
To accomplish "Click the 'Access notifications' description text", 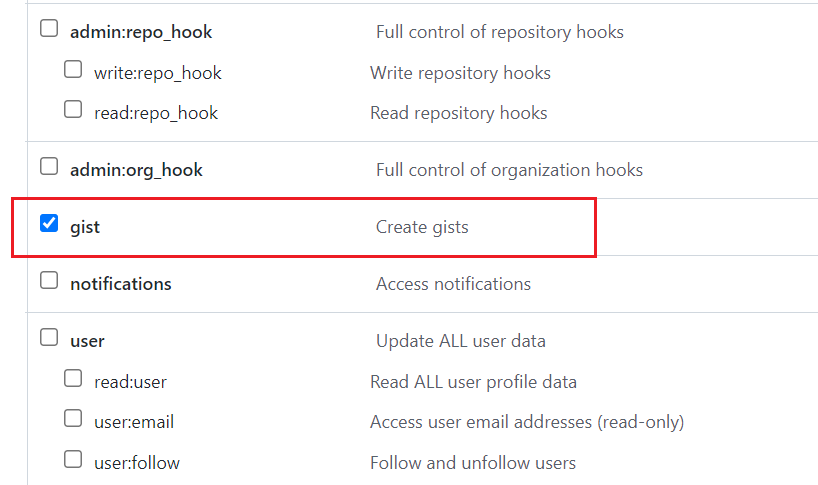I will pyautogui.click(x=453, y=284).
